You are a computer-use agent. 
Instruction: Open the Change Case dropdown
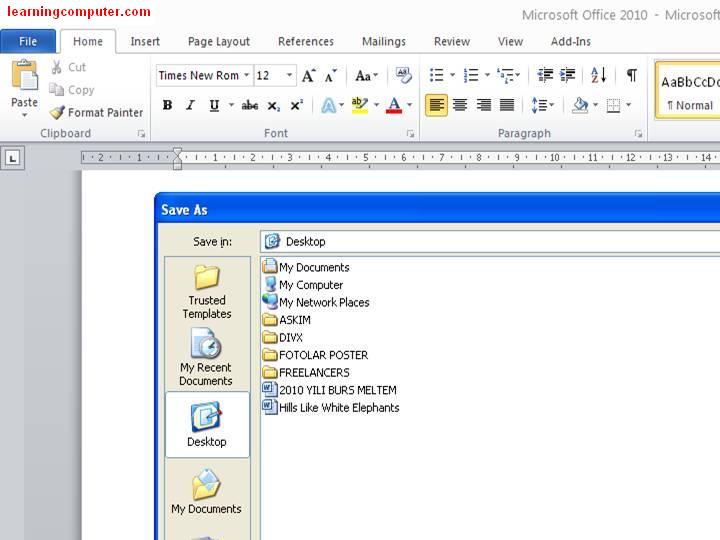[366, 75]
